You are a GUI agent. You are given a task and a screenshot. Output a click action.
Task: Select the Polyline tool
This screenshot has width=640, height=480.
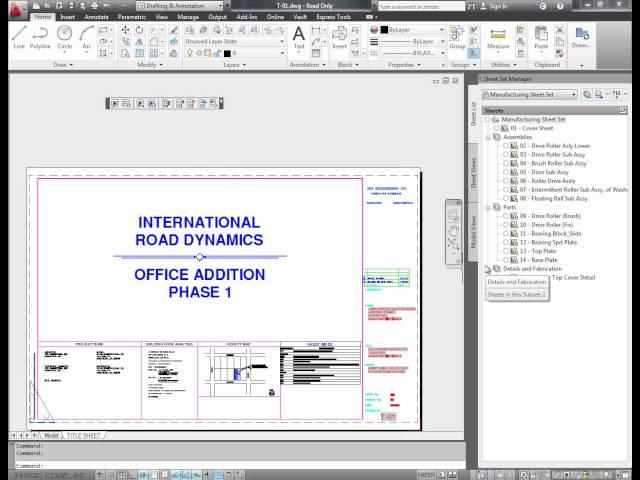tap(40, 37)
